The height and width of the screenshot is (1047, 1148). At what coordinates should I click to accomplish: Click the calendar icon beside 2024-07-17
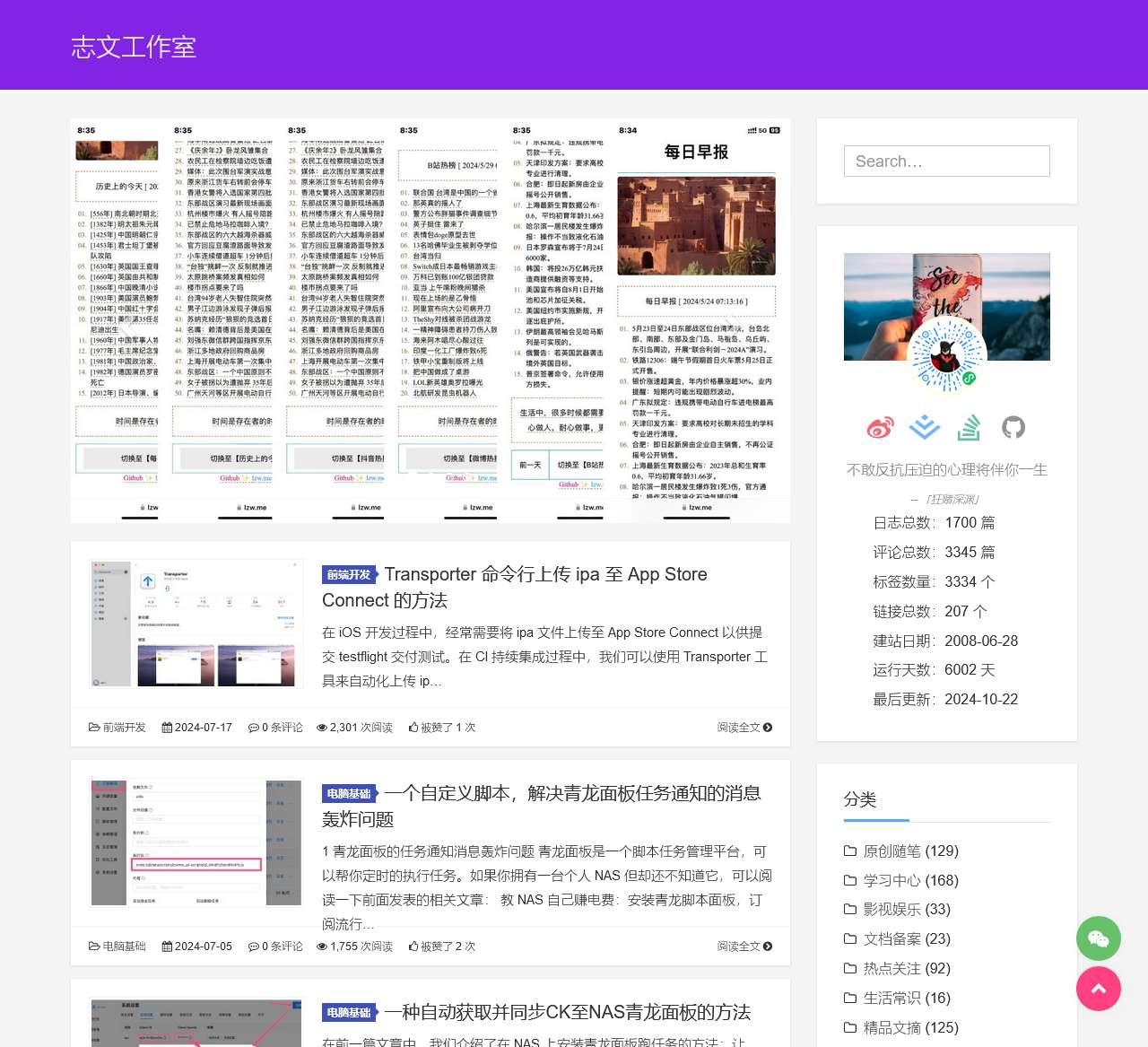tap(167, 728)
